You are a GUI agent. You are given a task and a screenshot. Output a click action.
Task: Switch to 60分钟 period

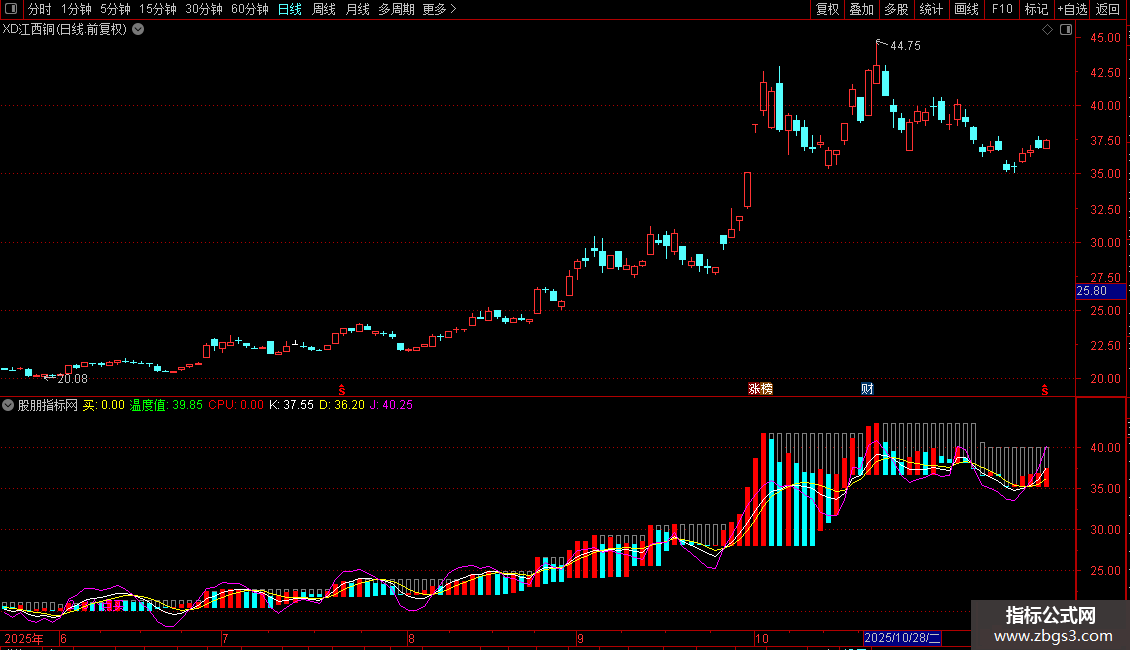(250, 9)
